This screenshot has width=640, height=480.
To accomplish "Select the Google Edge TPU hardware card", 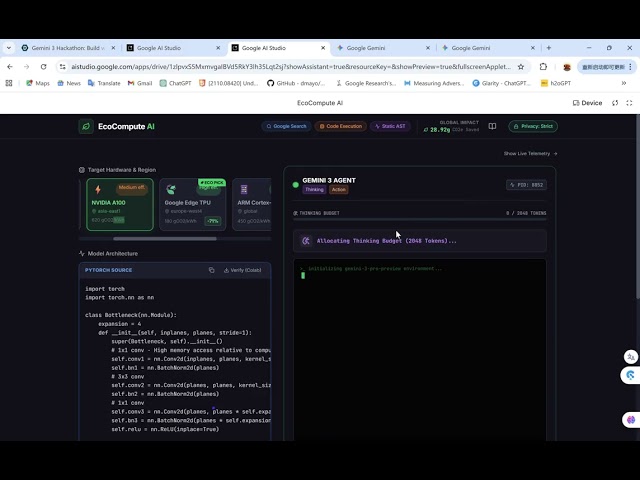I will [193, 204].
